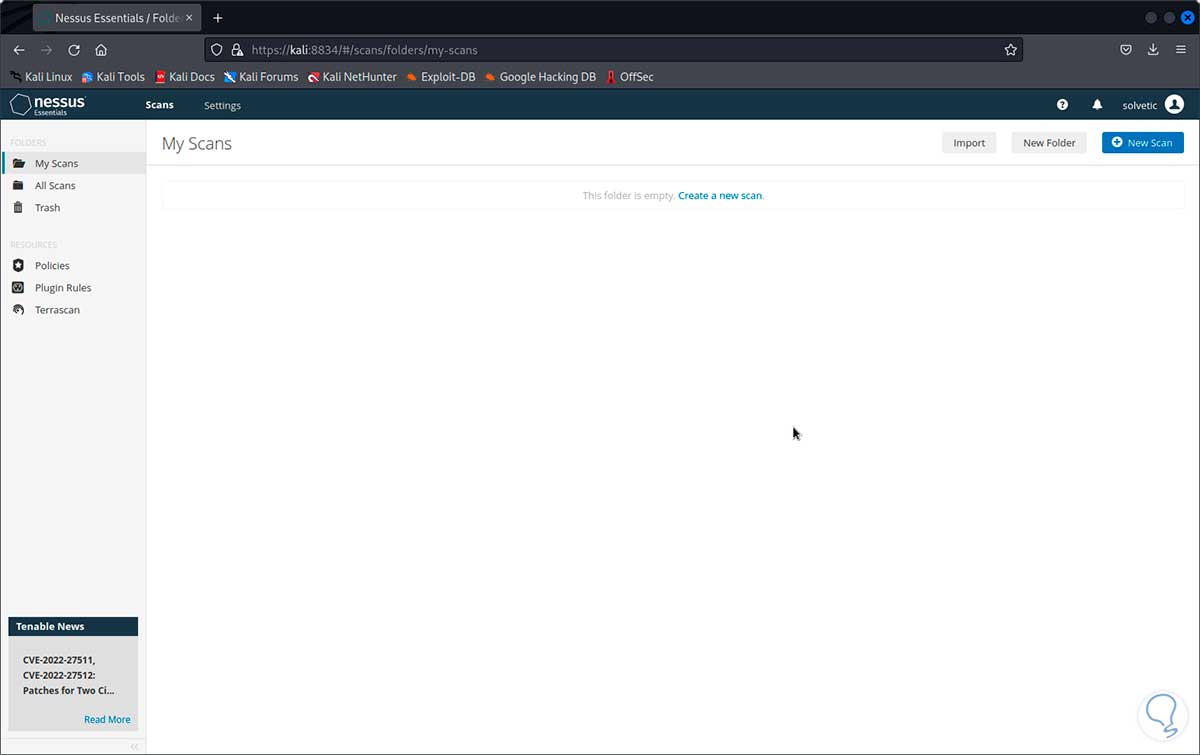The width and height of the screenshot is (1200, 755).
Task: Select the Policies shield icon
Action: [17, 265]
